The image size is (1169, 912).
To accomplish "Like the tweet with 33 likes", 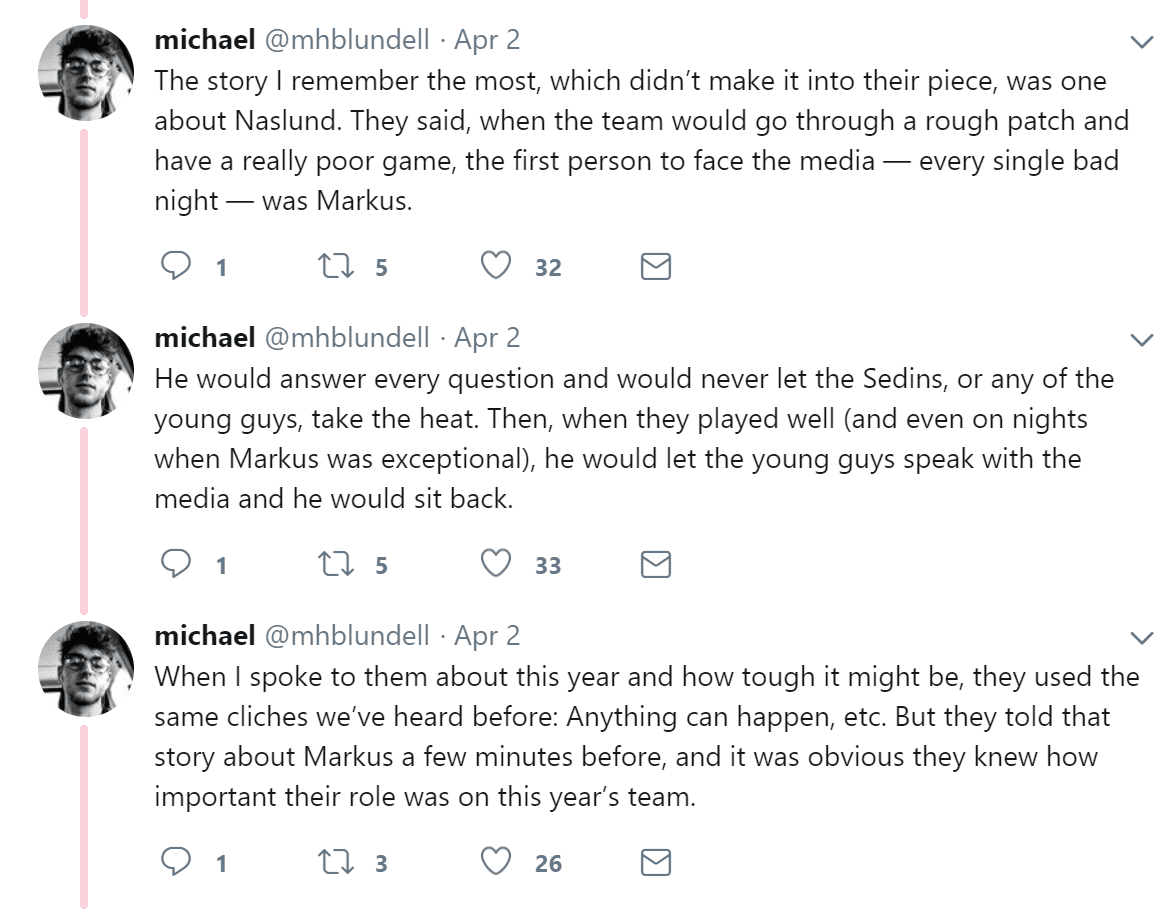I will click(496, 564).
